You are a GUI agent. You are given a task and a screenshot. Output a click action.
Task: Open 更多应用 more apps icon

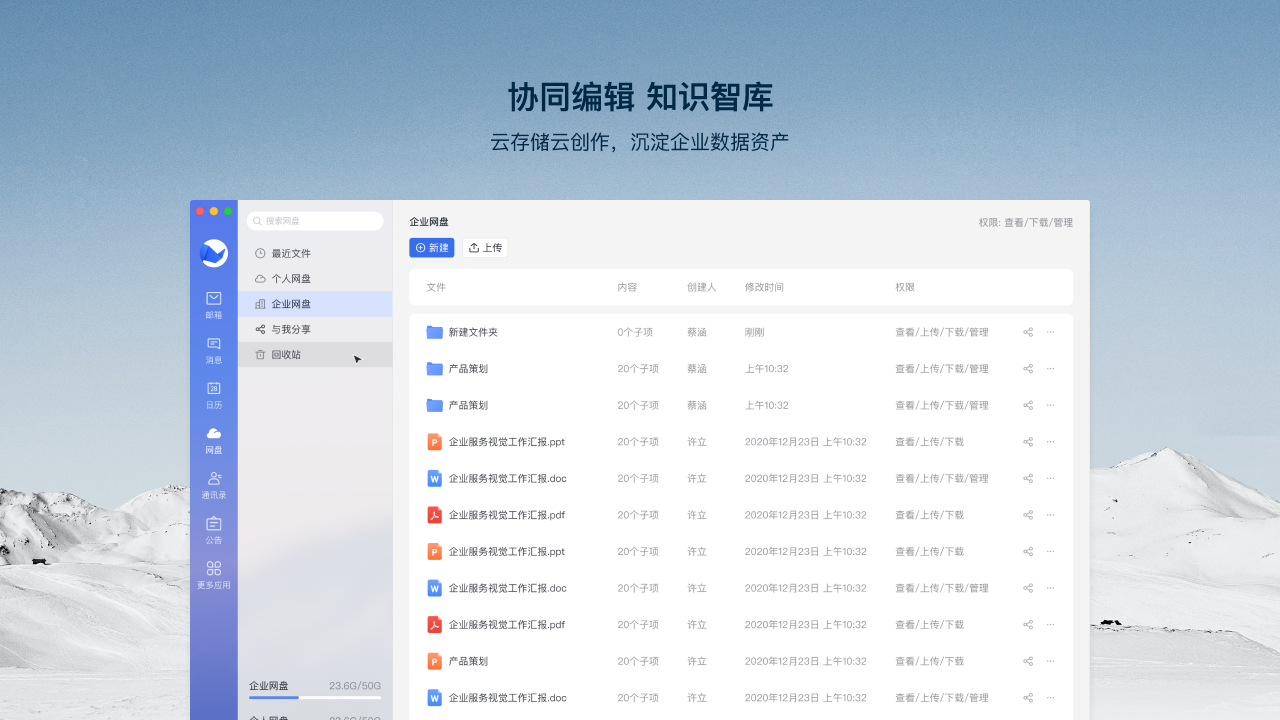214,569
